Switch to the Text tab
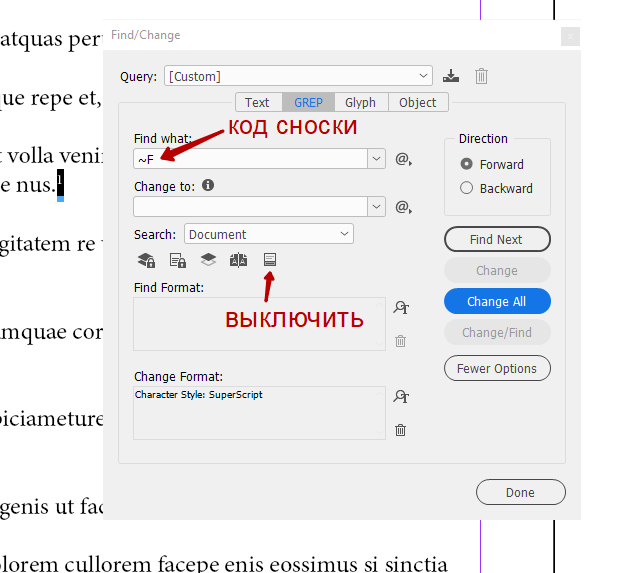Screen dimensions: 637x573 [258, 102]
